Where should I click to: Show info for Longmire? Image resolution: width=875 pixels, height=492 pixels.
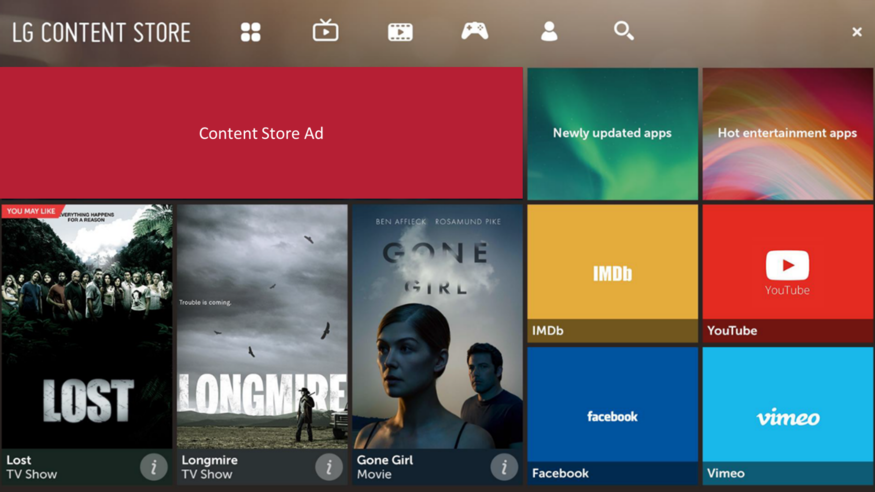tap(329, 466)
